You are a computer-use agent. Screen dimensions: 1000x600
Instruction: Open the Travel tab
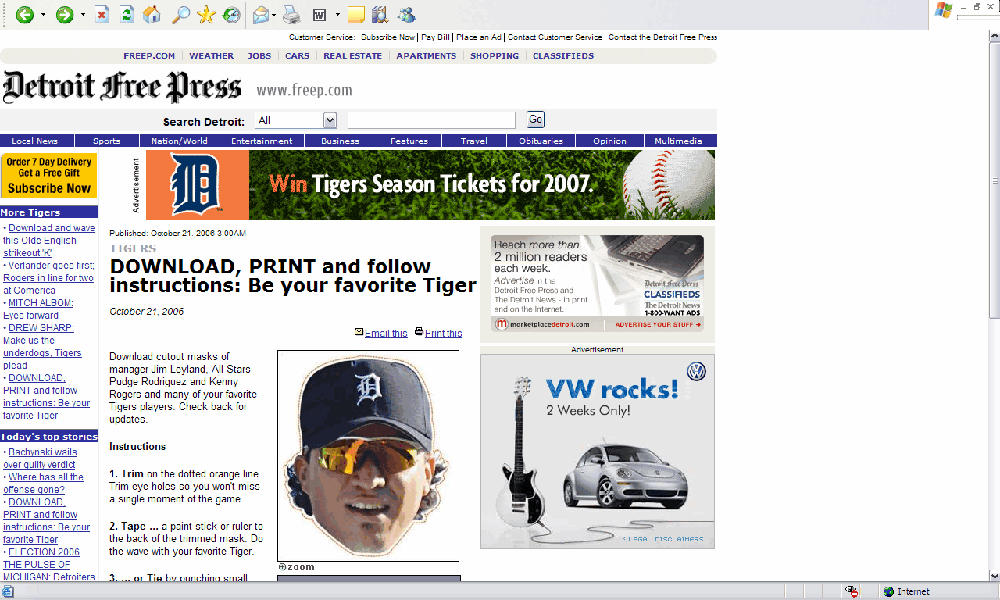[x=474, y=141]
